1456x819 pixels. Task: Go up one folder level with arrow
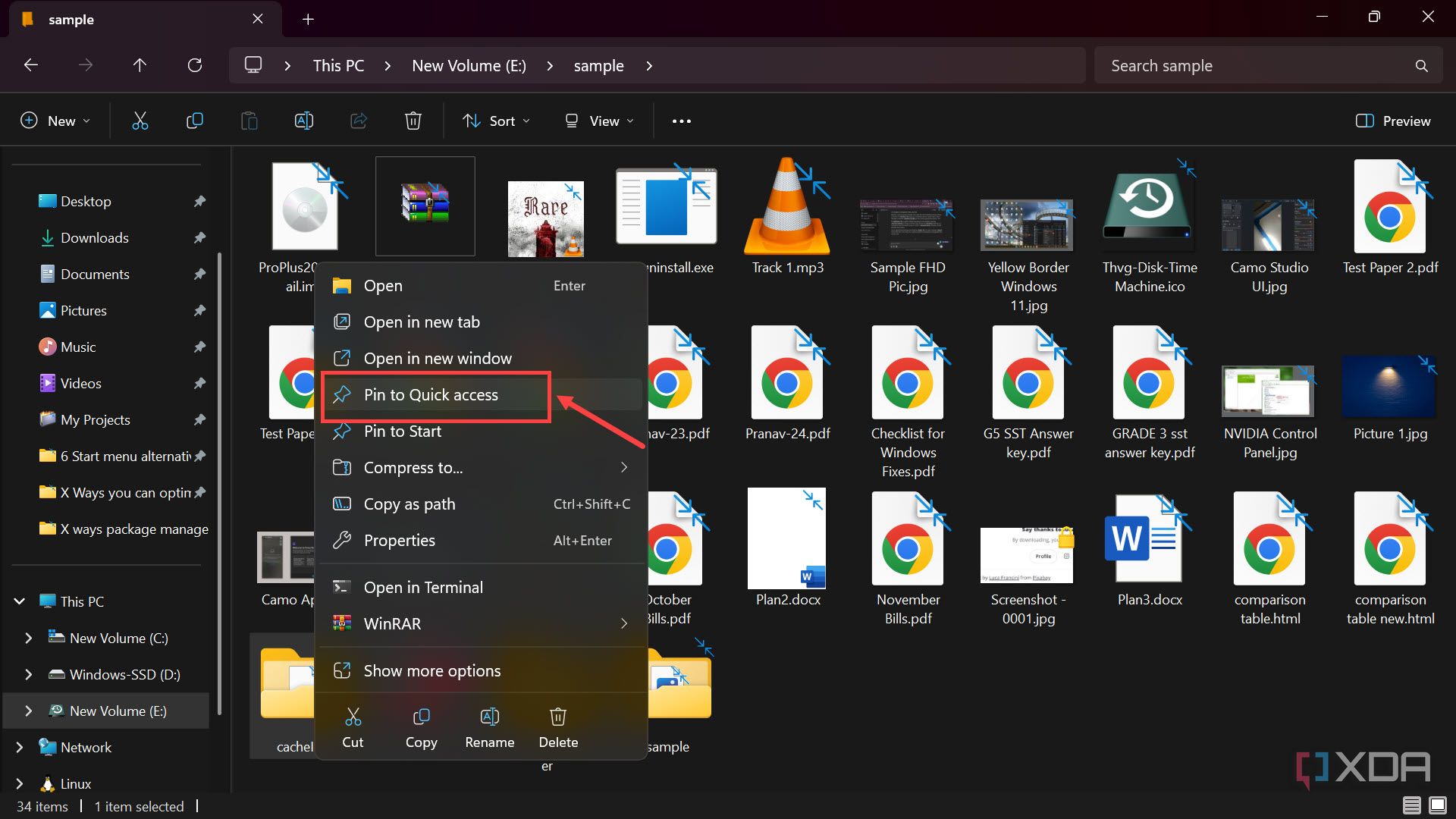[140, 66]
